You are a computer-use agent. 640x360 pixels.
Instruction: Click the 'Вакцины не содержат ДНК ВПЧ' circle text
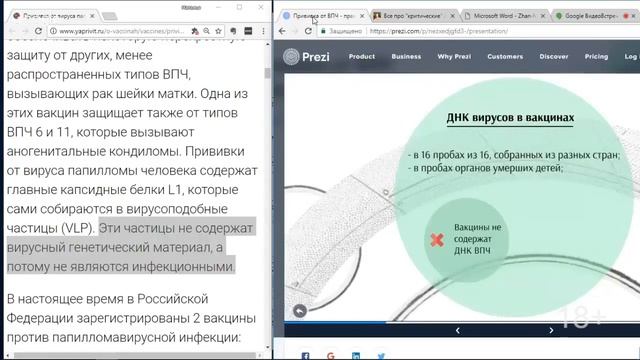point(478,239)
